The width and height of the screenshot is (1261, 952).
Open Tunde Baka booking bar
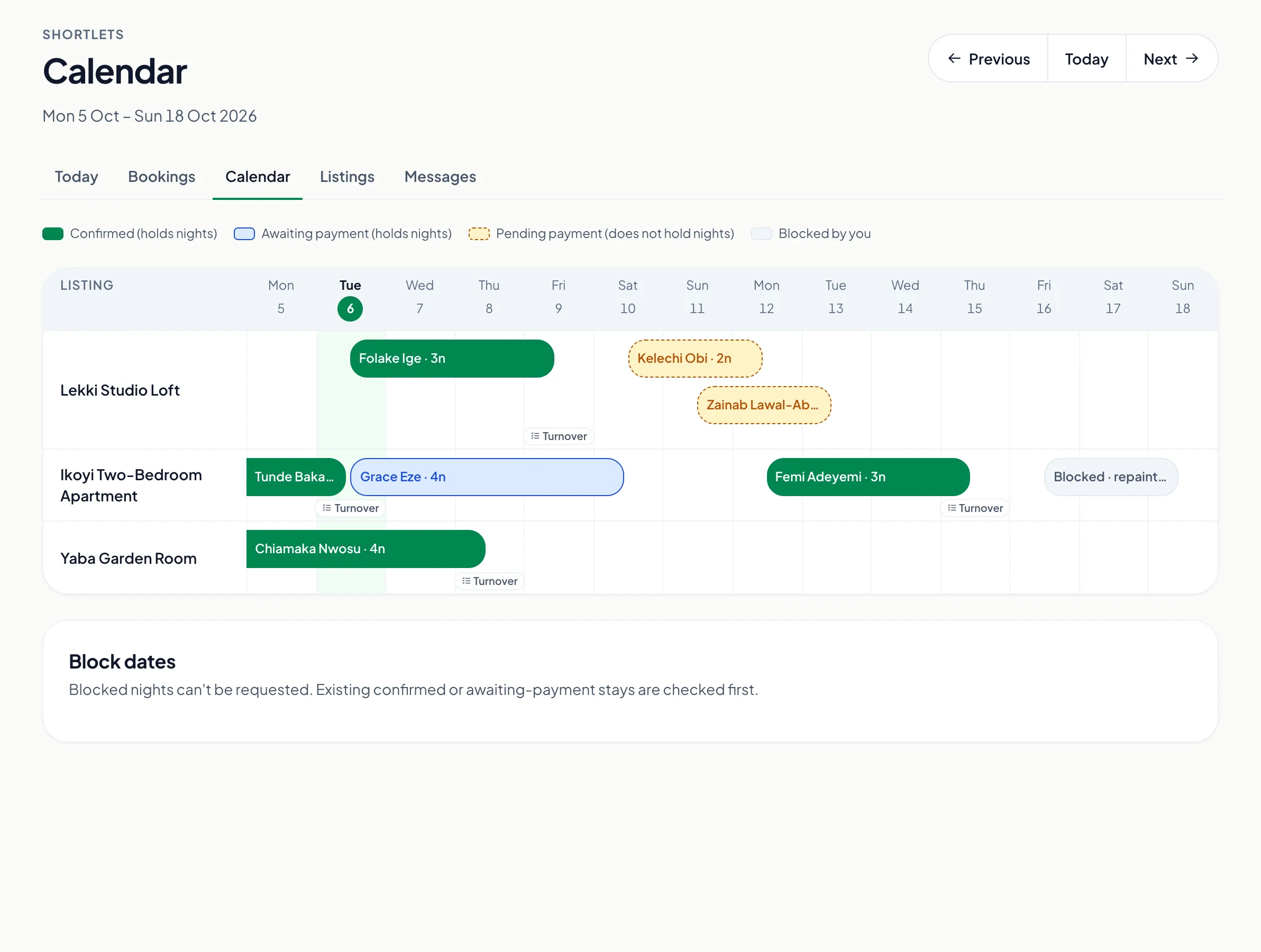(x=296, y=477)
